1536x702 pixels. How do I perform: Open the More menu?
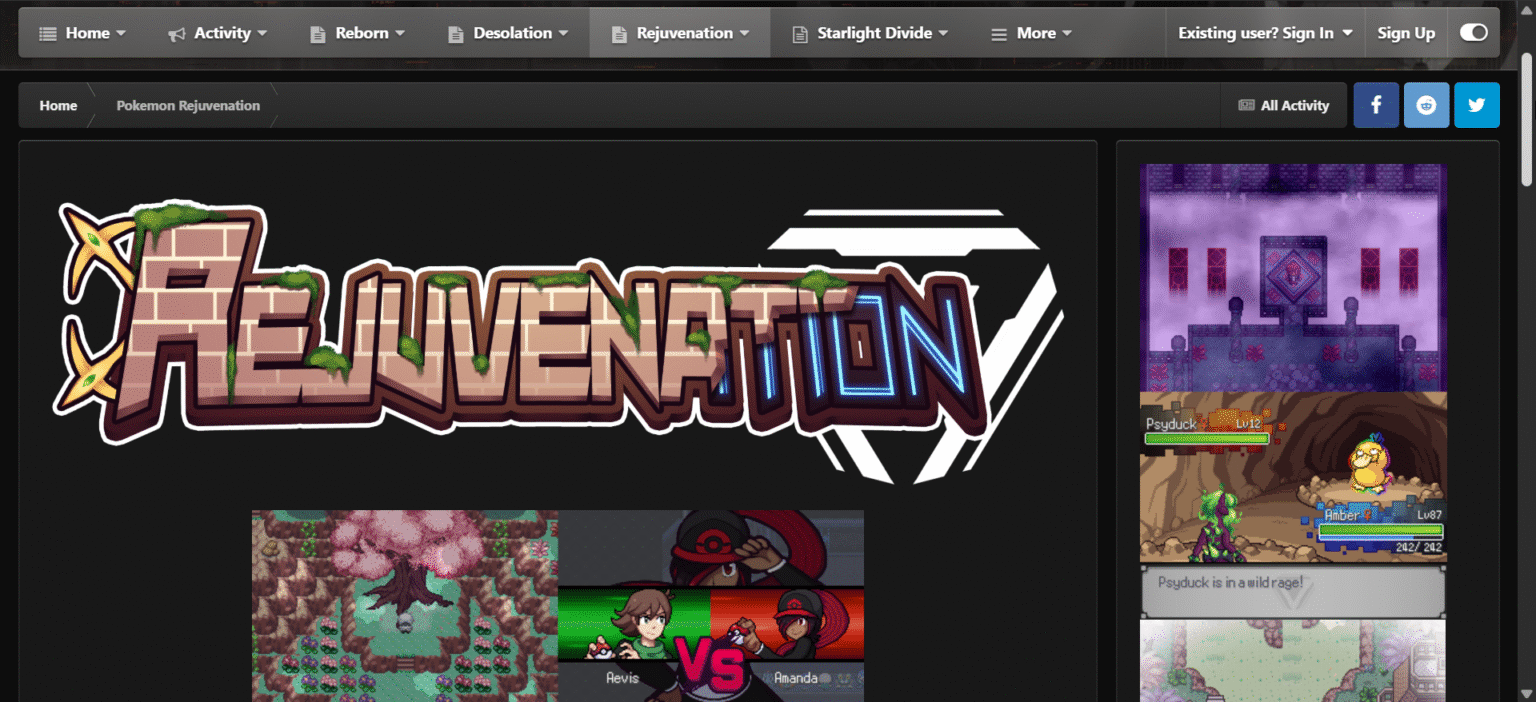[1031, 33]
